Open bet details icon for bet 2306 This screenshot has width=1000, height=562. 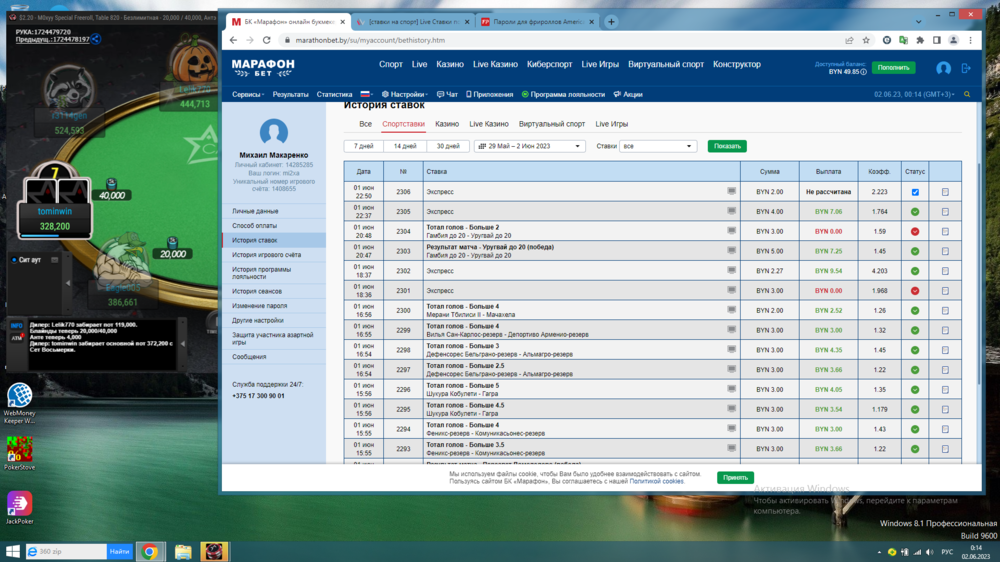(945, 192)
